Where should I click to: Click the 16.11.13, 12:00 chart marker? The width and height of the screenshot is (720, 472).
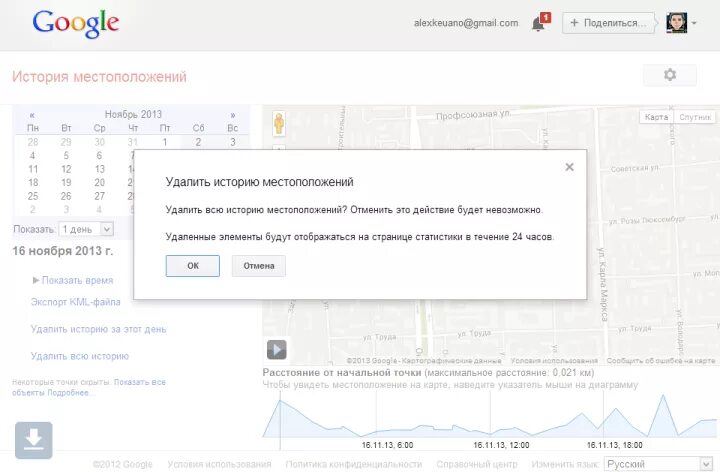[501, 445]
